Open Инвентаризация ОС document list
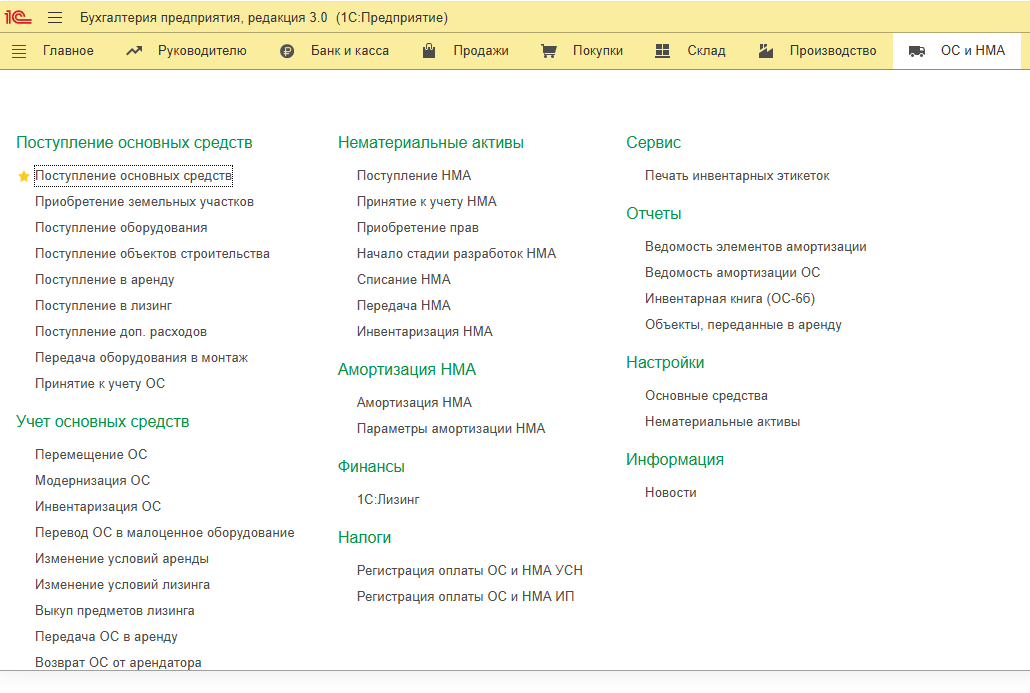1030x693 pixels. [98, 507]
